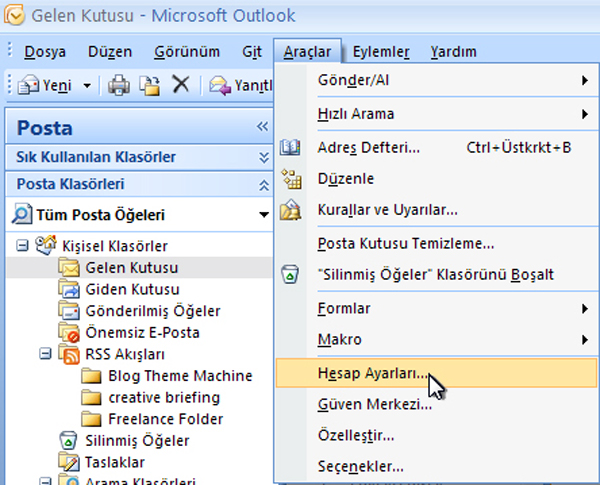Screen dimensions: 600x485
Task: Open the Düzen menu
Action: click(110, 52)
